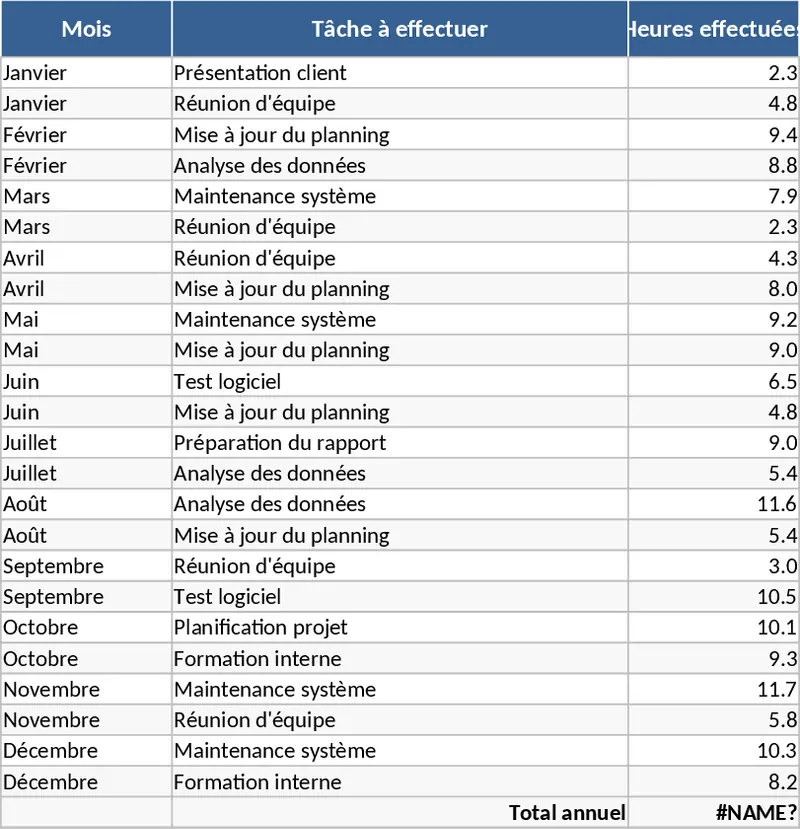Image resolution: width=800 pixels, height=829 pixels.
Task: Select the #NAME? error cell
Action: point(713,812)
